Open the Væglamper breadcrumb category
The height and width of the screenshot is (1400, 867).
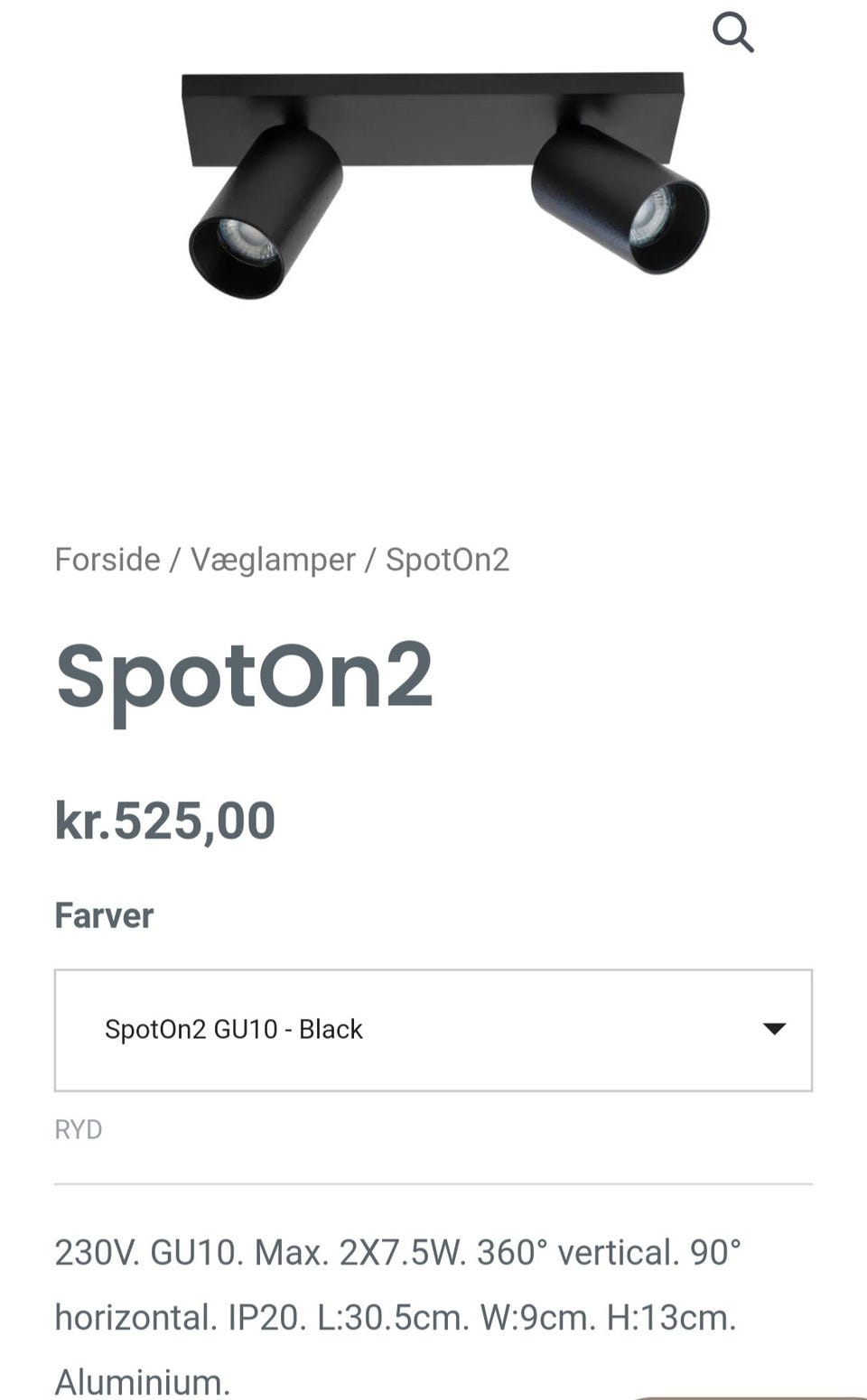tap(273, 560)
